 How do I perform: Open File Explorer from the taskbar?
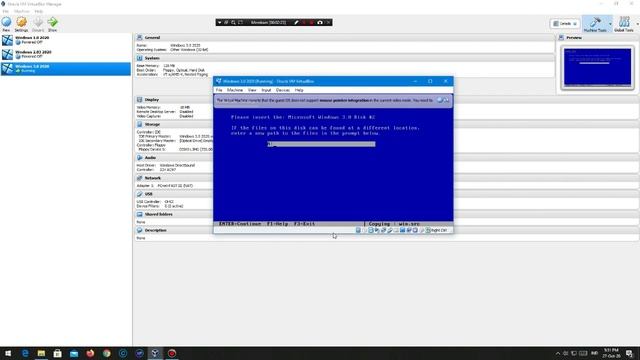[41, 353]
